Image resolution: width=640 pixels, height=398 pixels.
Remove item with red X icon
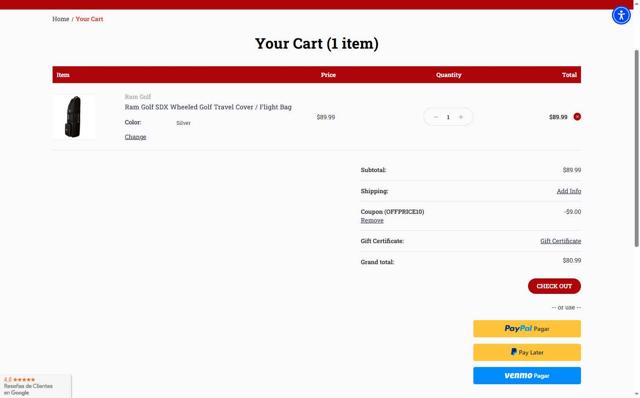pos(577,117)
